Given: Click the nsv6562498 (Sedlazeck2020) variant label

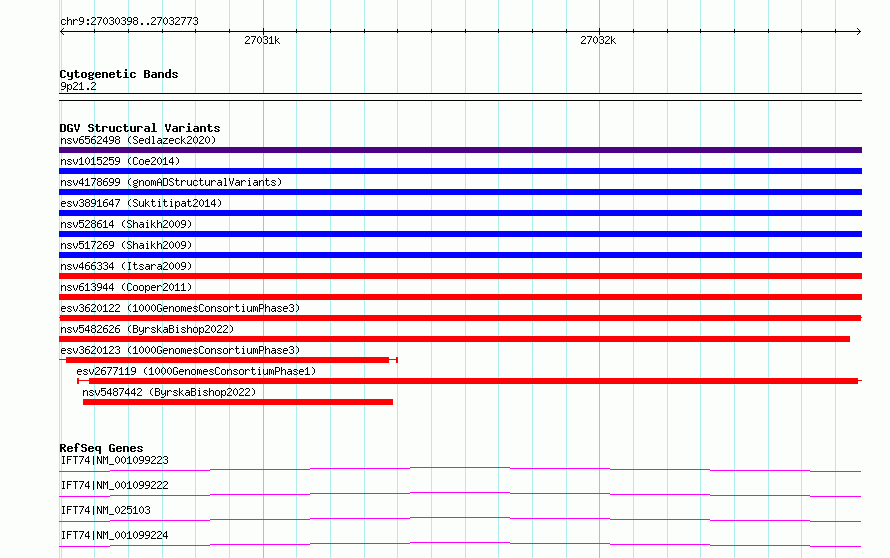Looking at the screenshot, I should pyautogui.click(x=138, y=140).
